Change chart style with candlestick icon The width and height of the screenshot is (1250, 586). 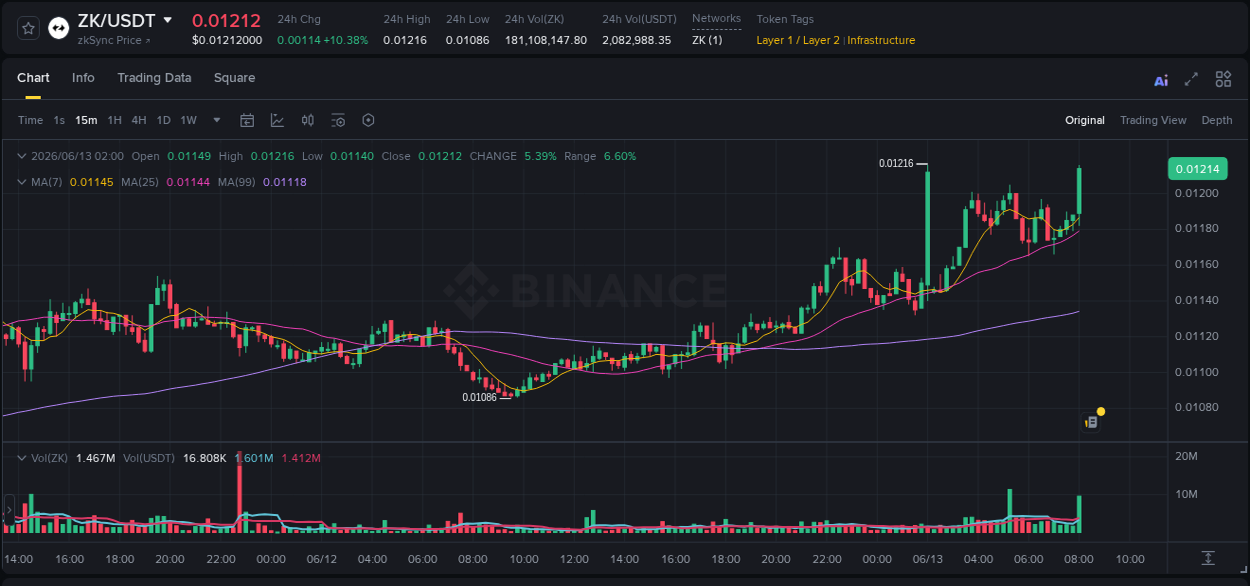[x=308, y=120]
